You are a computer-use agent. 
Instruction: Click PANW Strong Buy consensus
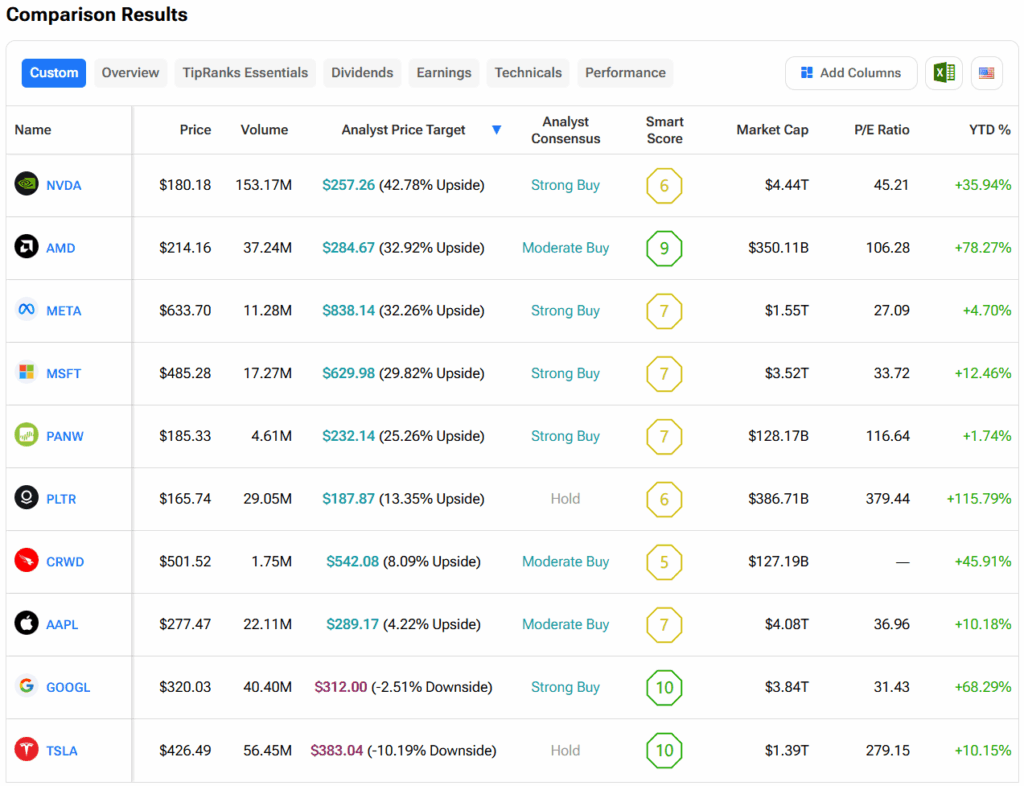tap(565, 436)
